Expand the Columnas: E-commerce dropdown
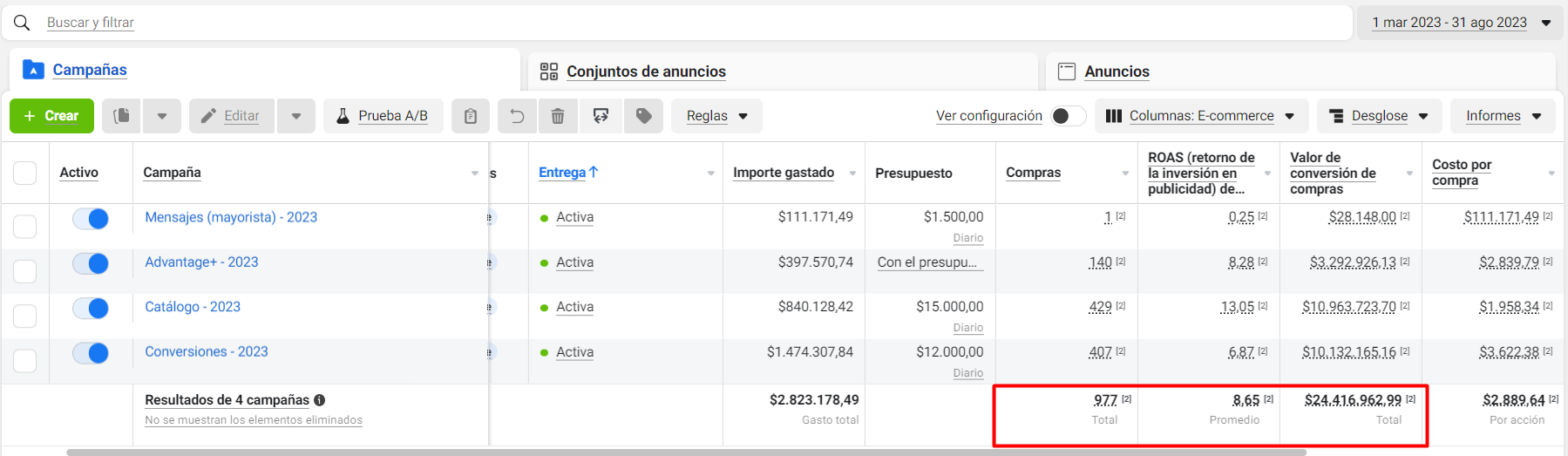The height and width of the screenshot is (456, 1568). point(1199,116)
